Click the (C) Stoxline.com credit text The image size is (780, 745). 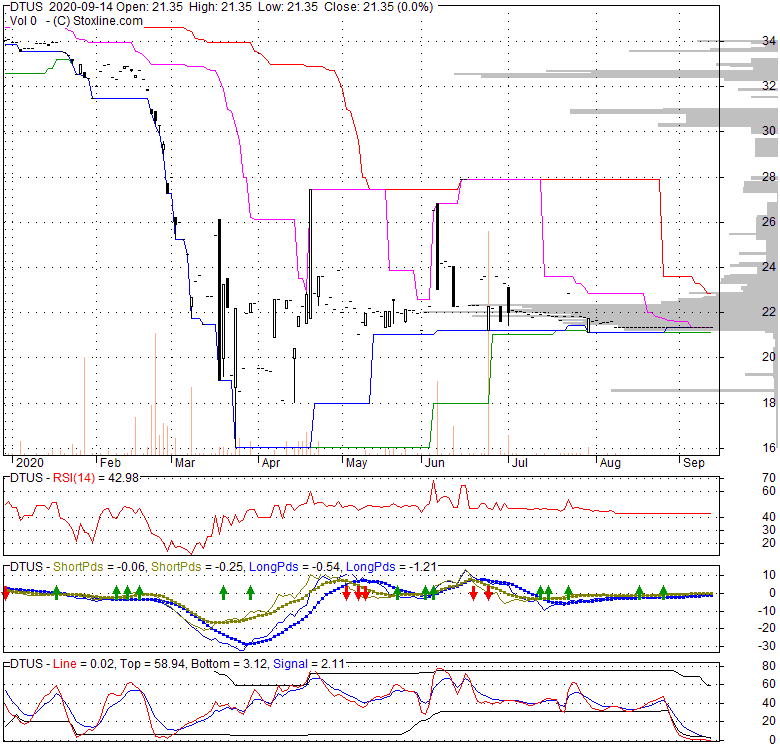pyautogui.click(x=98, y=21)
